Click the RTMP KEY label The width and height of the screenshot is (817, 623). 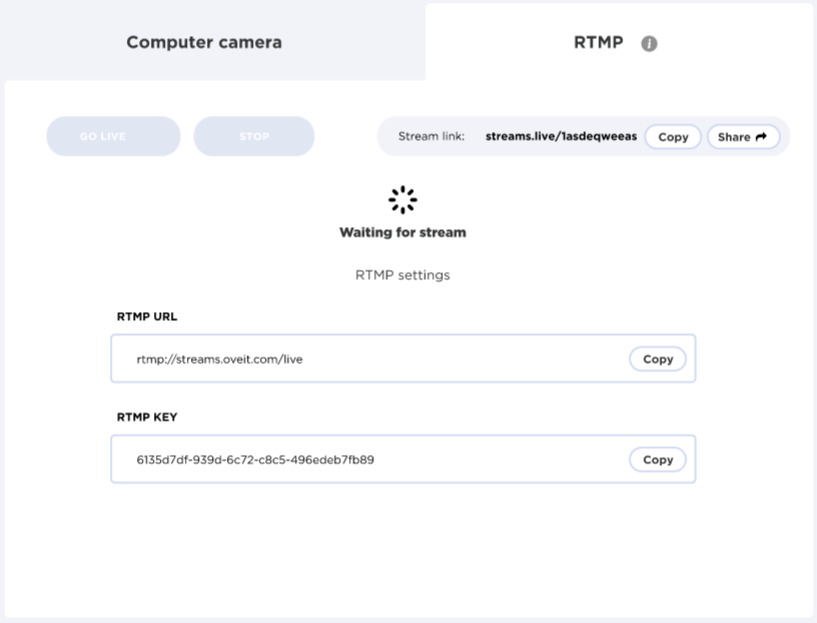tap(147, 417)
